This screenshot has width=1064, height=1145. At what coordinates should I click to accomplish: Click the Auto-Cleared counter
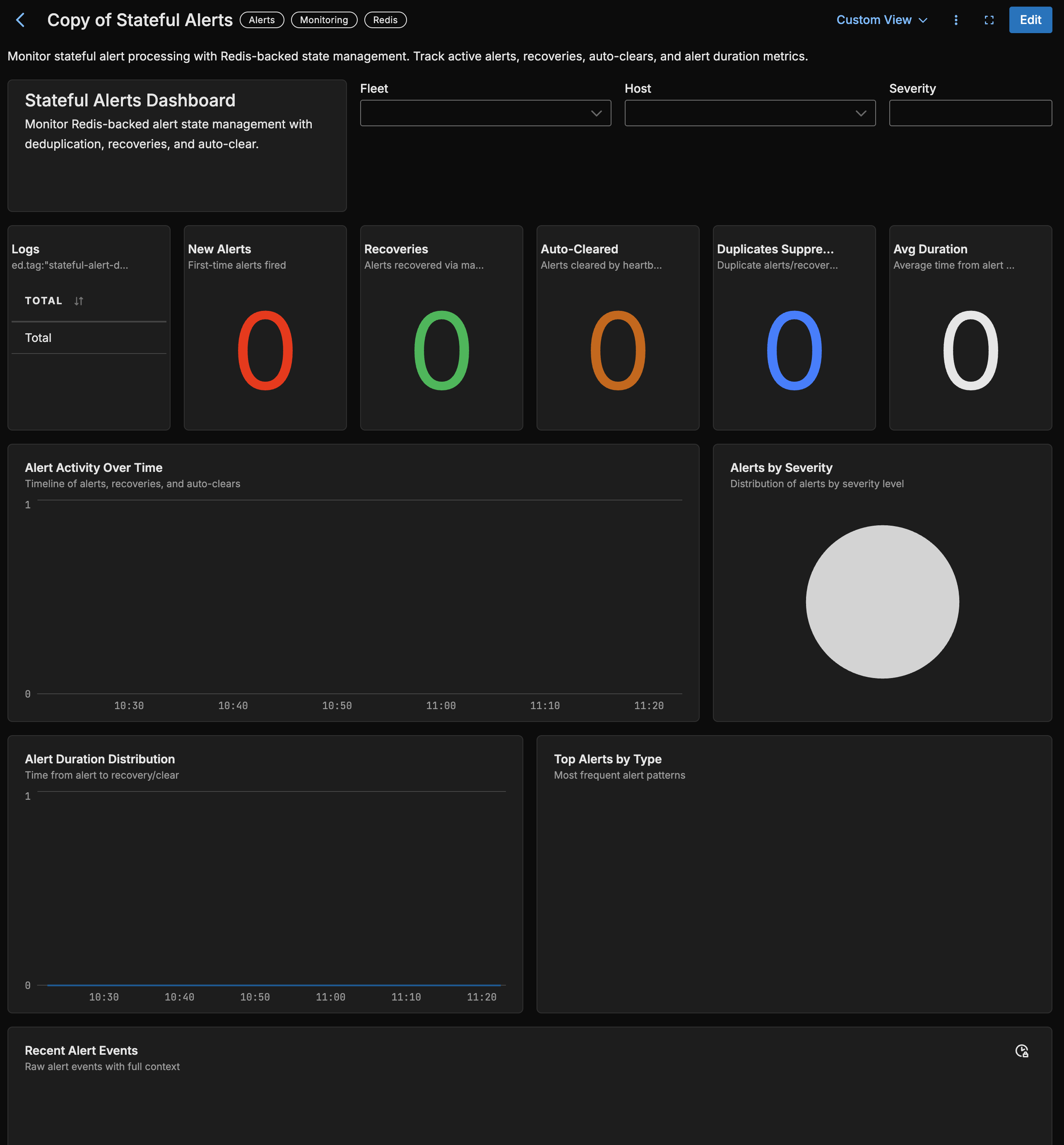[617, 350]
